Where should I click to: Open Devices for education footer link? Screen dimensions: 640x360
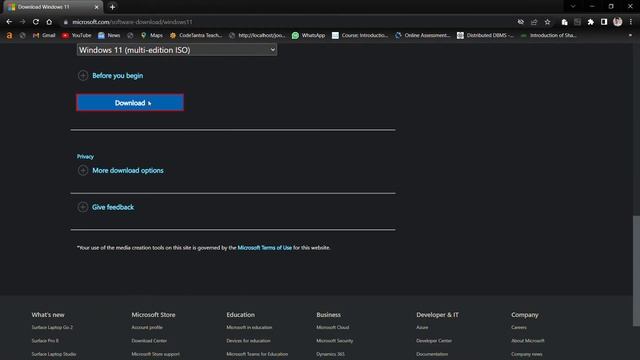pyautogui.click(x=249, y=341)
